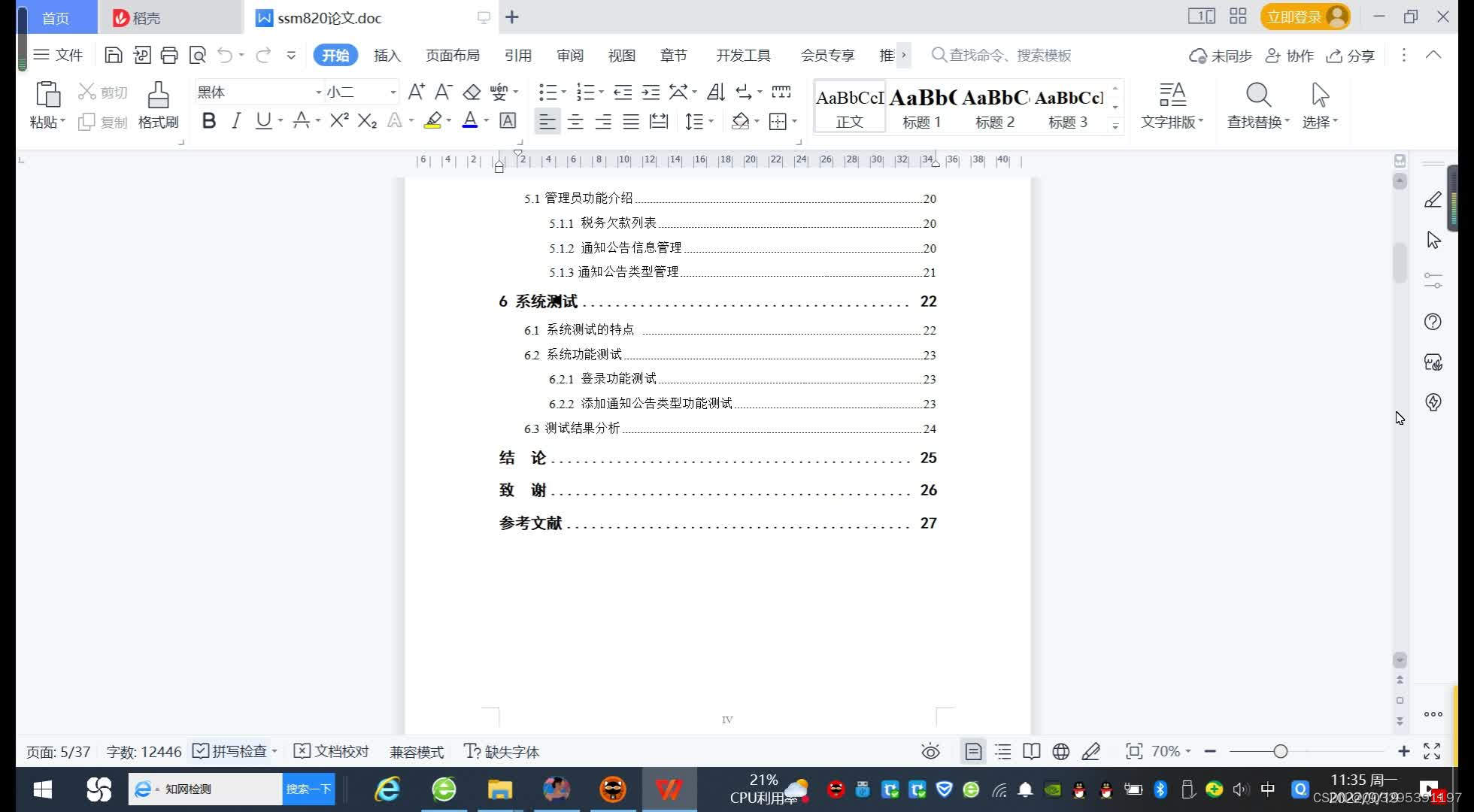Viewport: 1474px width, 812px height.
Task: Open reading mode book icon
Action: [x=1032, y=752]
